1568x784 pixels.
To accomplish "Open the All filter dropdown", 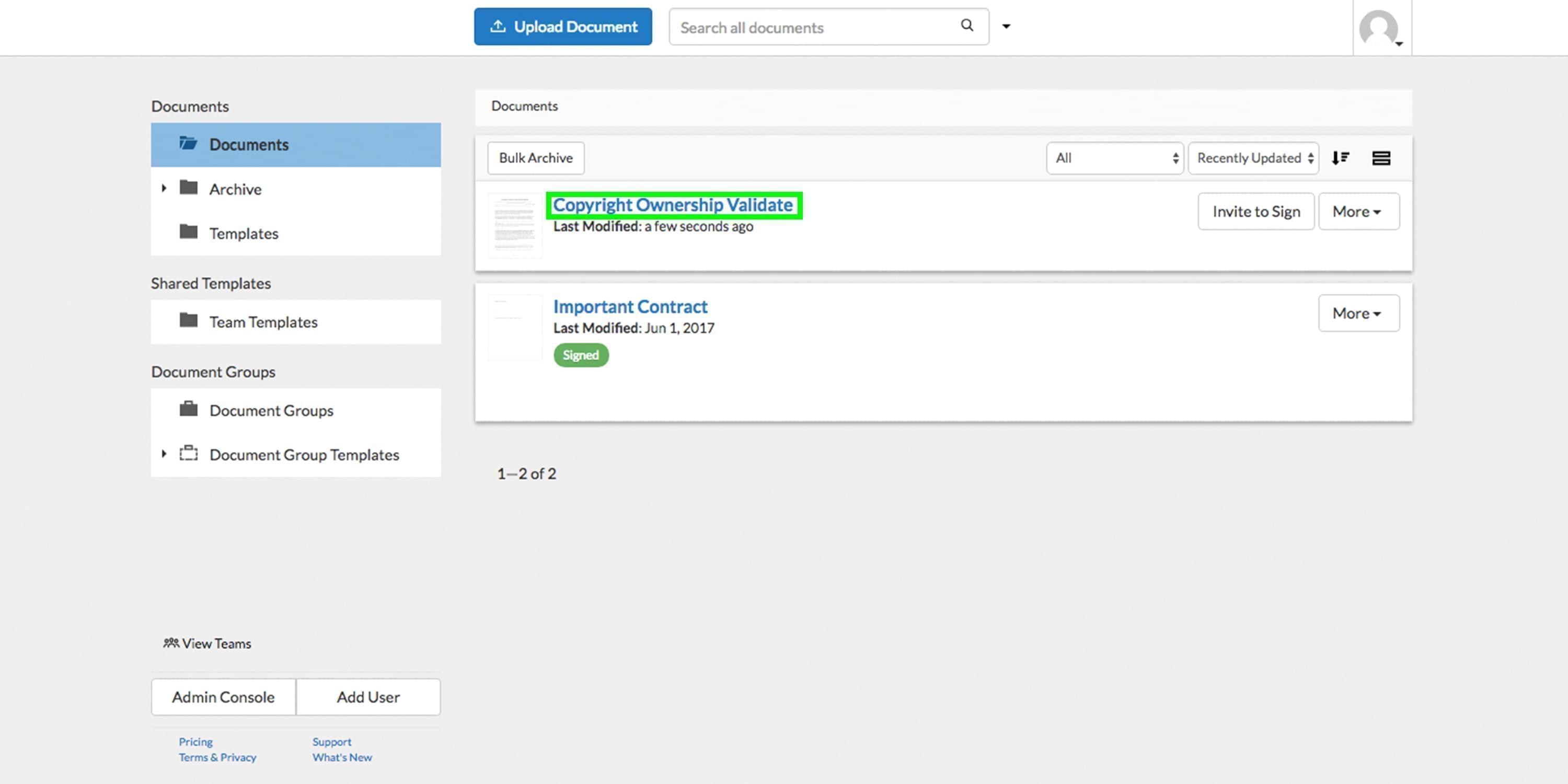I will point(1114,158).
